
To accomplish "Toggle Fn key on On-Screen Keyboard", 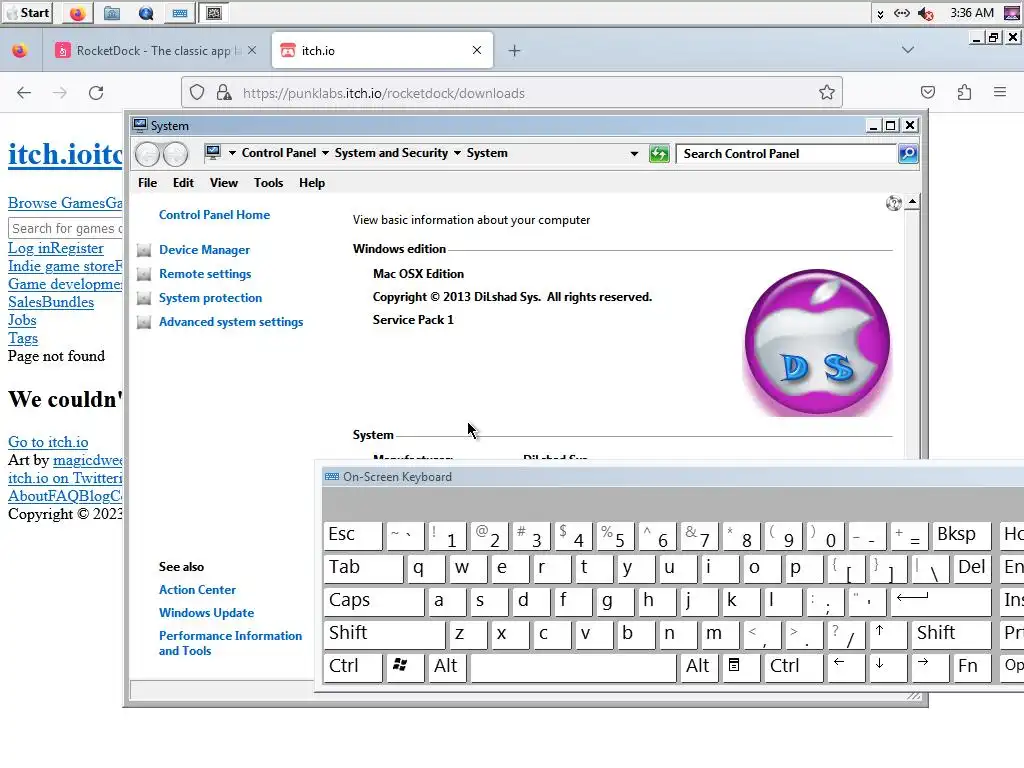I will pyautogui.click(x=971, y=666).
